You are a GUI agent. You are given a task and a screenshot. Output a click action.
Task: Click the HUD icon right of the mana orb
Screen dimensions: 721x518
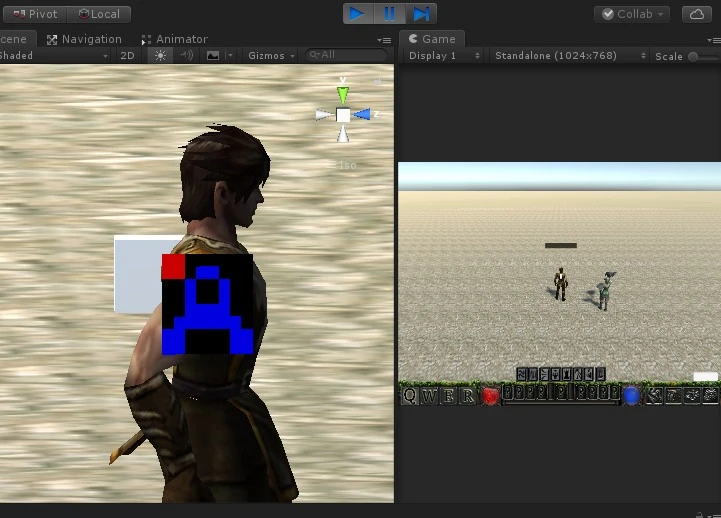(x=654, y=396)
